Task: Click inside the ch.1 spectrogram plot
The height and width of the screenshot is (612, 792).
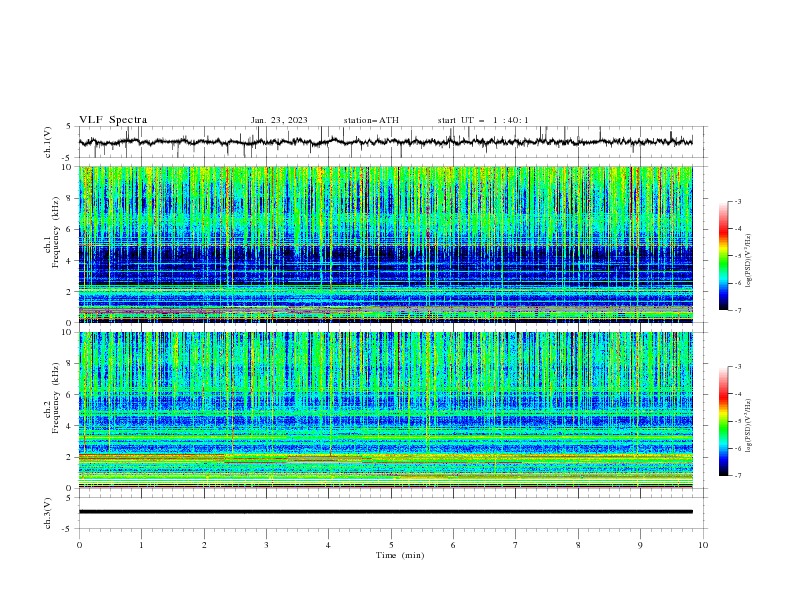Action: (x=385, y=244)
